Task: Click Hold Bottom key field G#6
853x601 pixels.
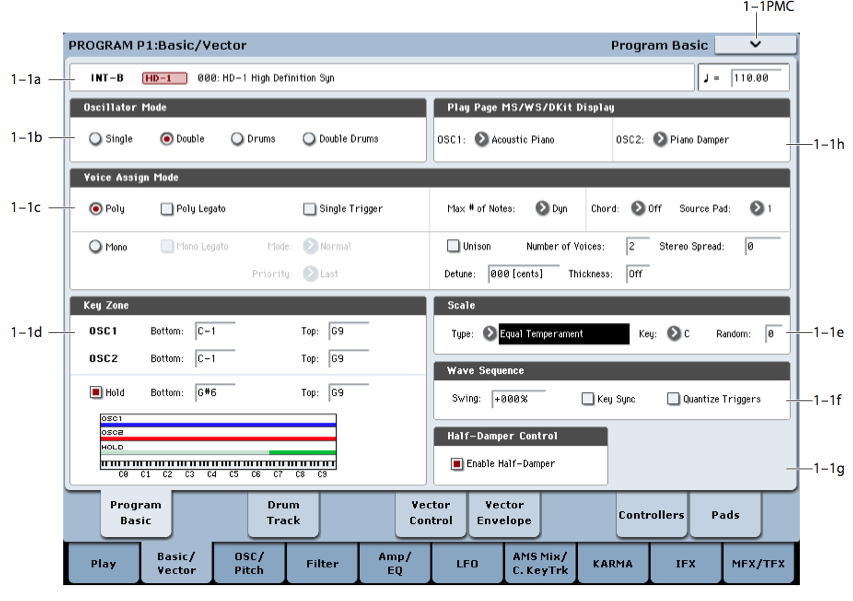Action: click(x=215, y=392)
